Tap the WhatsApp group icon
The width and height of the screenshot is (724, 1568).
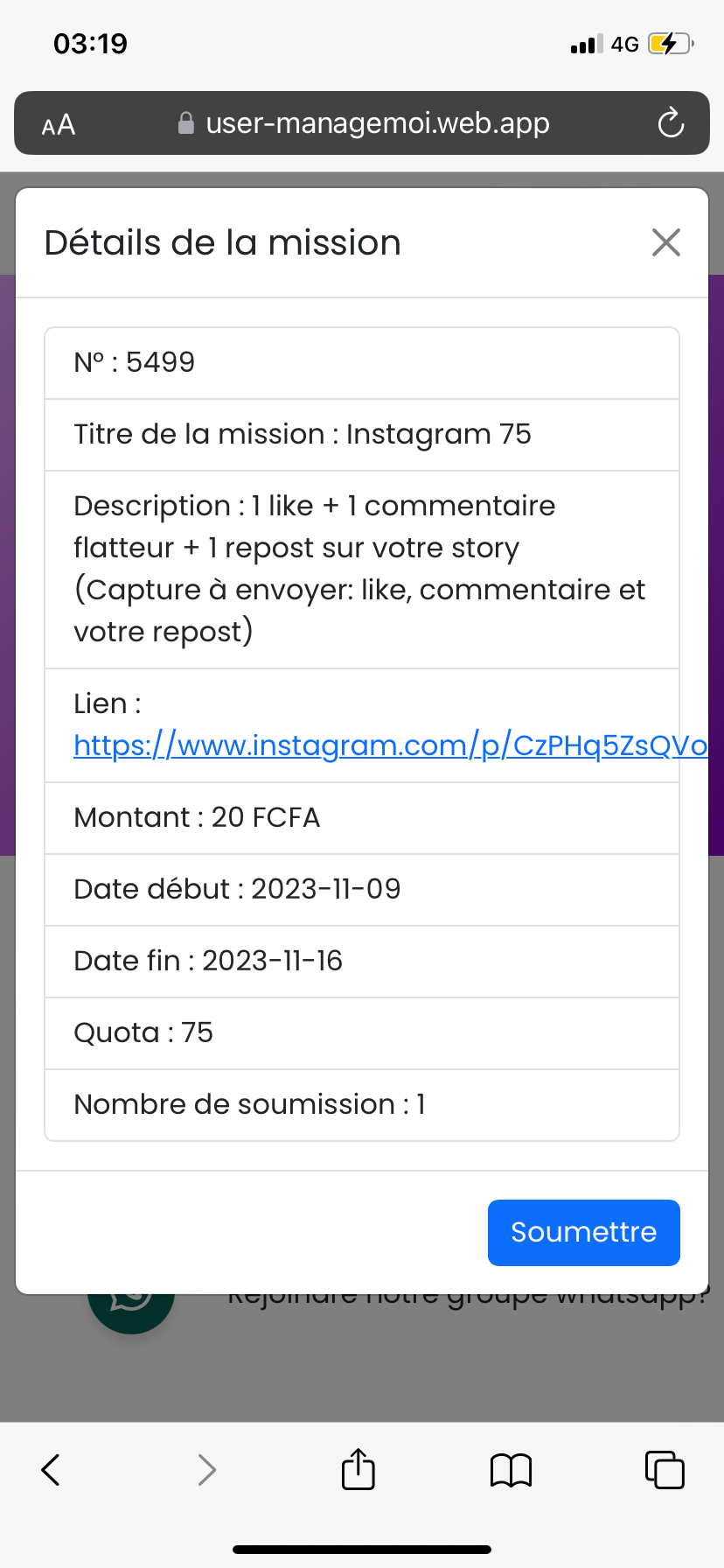[x=131, y=1310]
